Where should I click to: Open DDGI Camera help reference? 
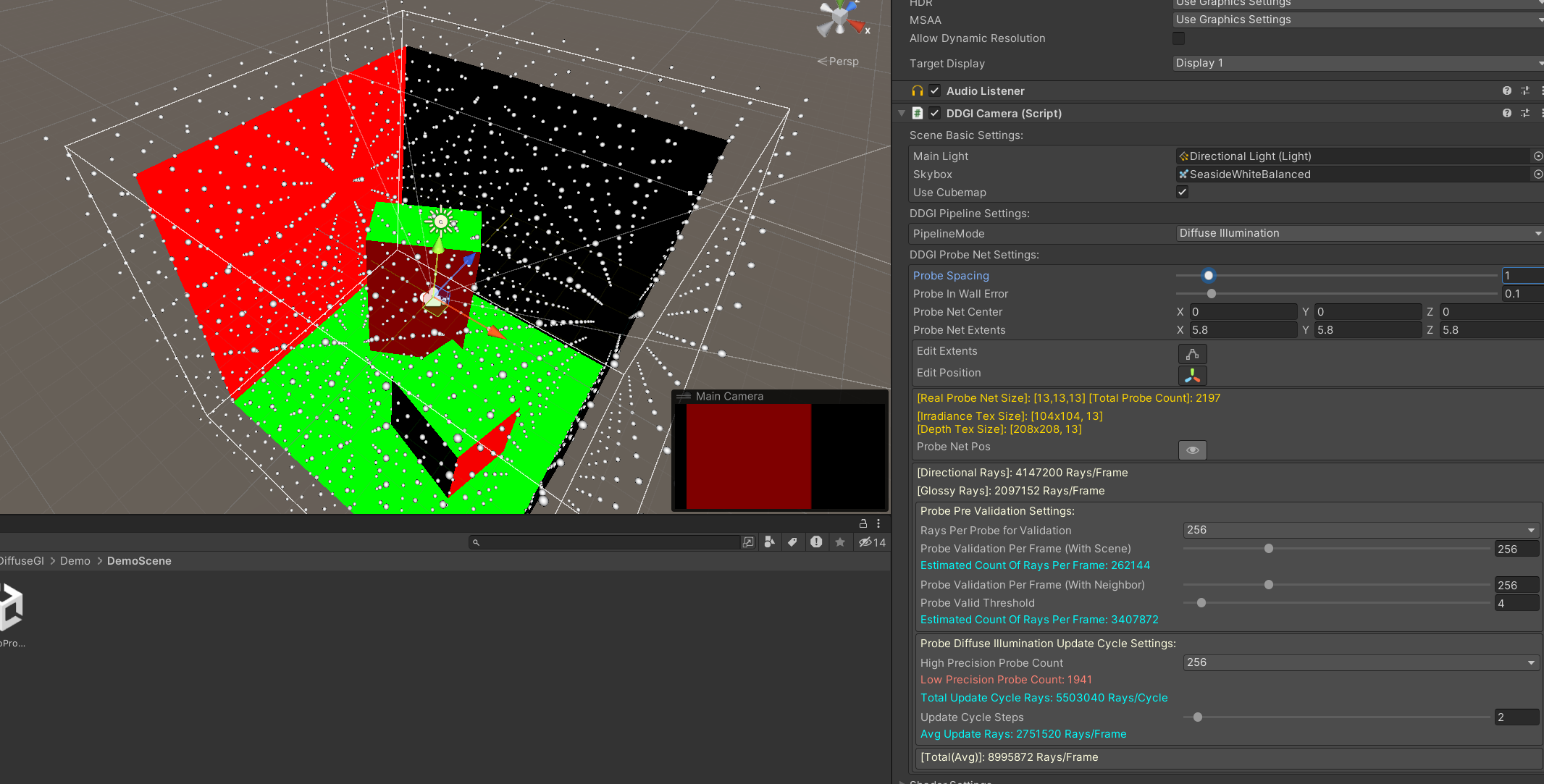(x=1507, y=113)
